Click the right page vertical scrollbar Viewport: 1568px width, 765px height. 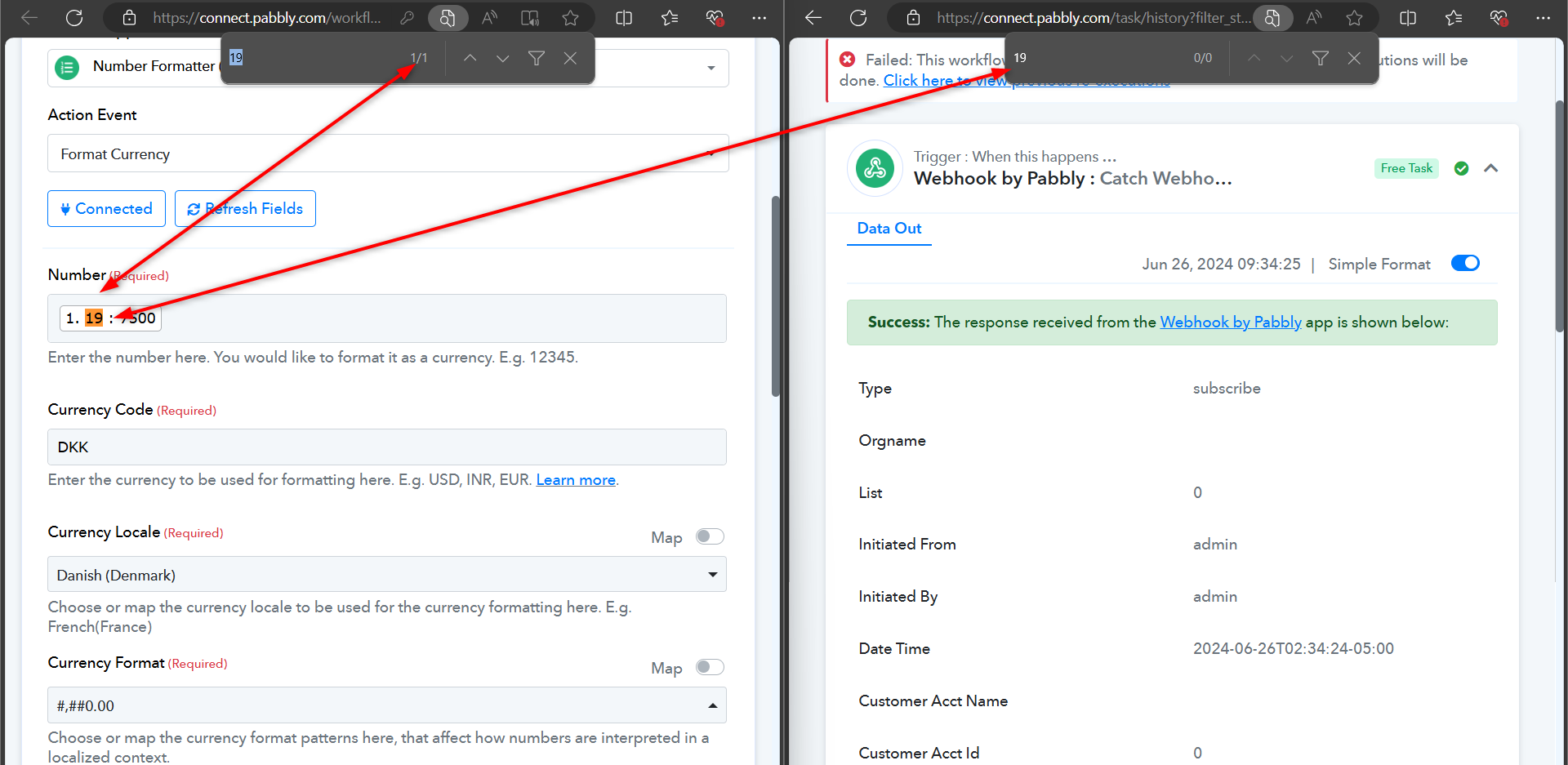(1560, 215)
